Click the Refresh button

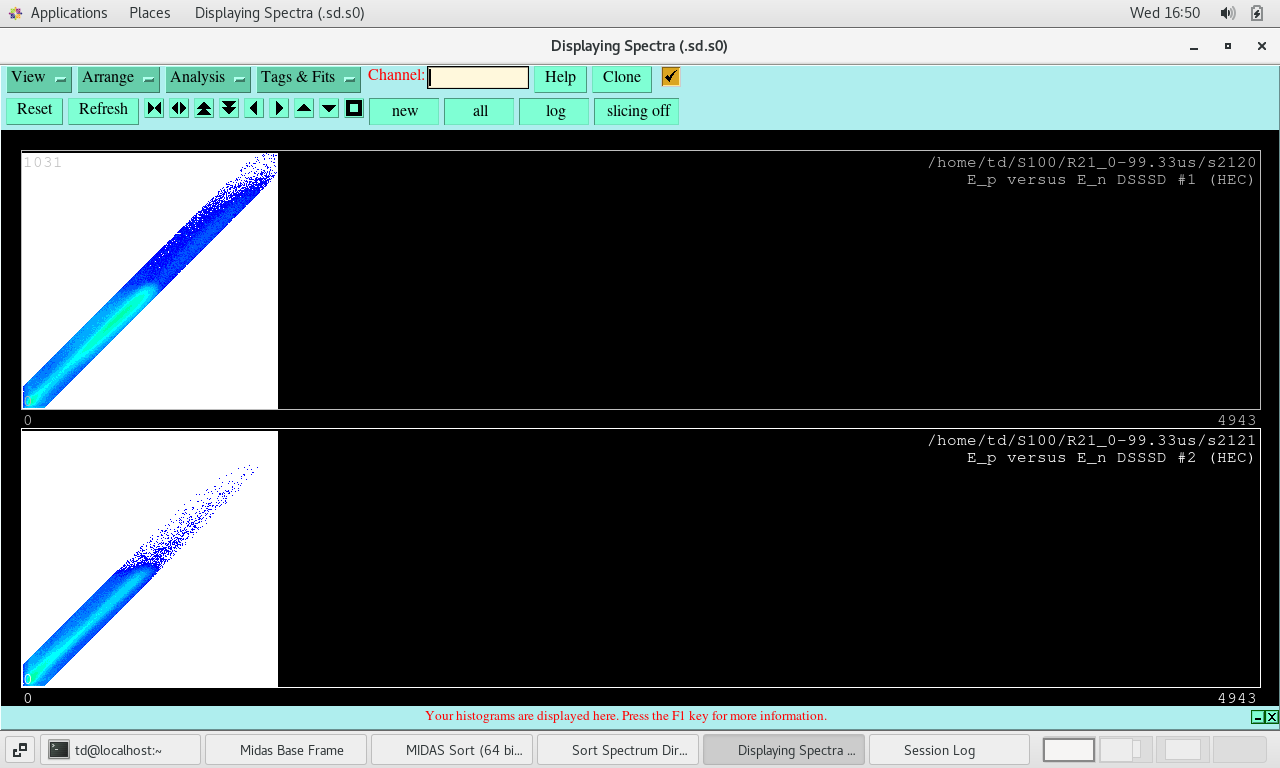pyautogui.click(x=103, y=110)
